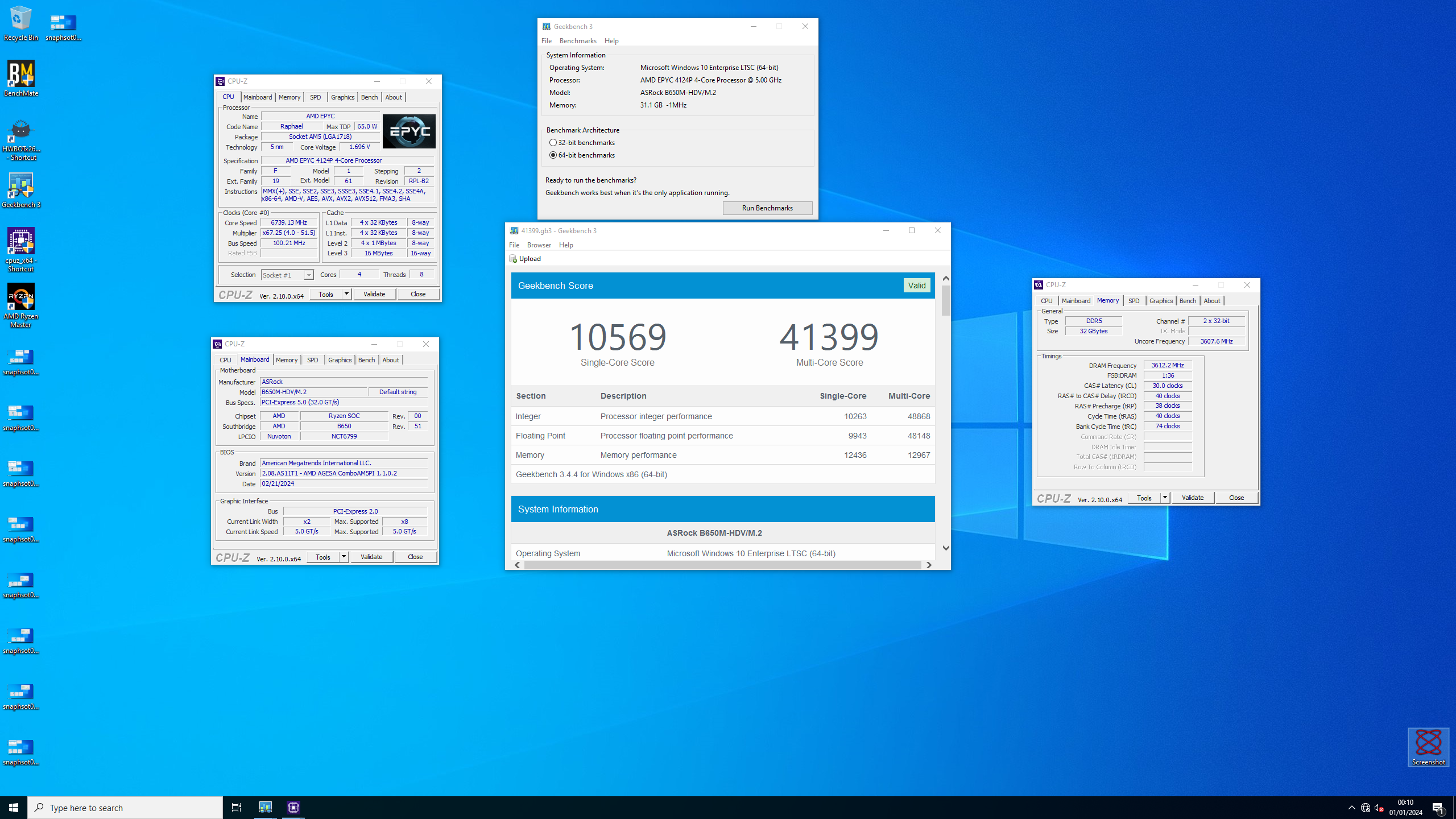
Task: Switch to CPU tab in CPU-Z Memory window
Action: 1046,301
